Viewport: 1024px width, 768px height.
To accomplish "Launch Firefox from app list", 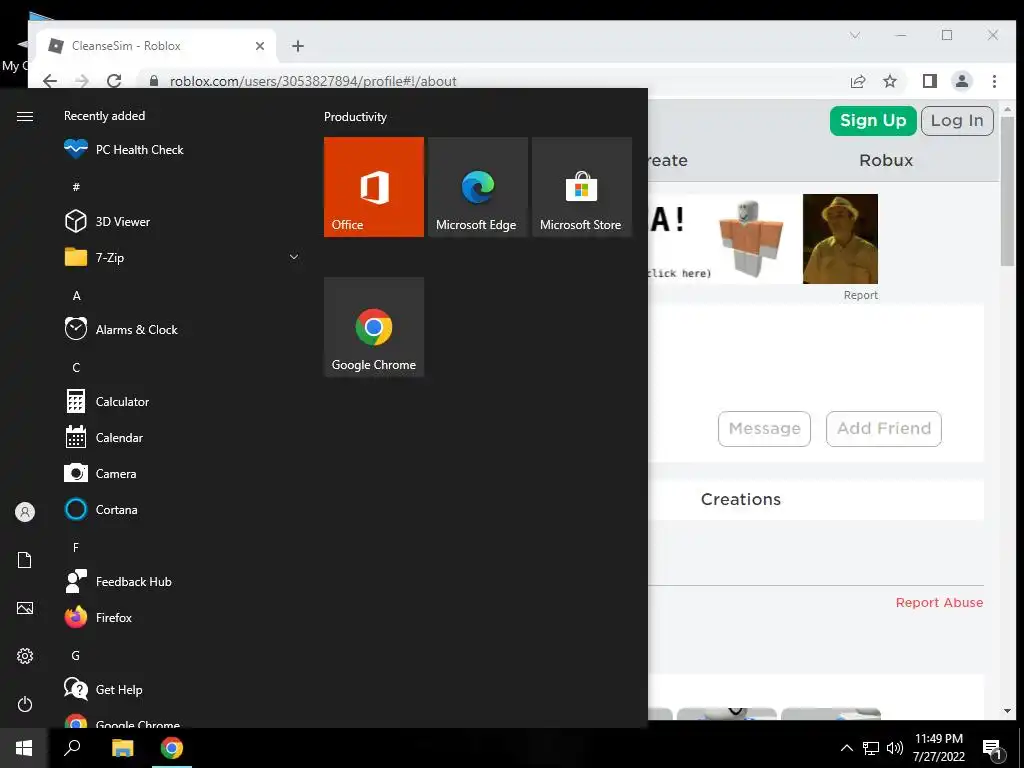I will coord(181,618).
